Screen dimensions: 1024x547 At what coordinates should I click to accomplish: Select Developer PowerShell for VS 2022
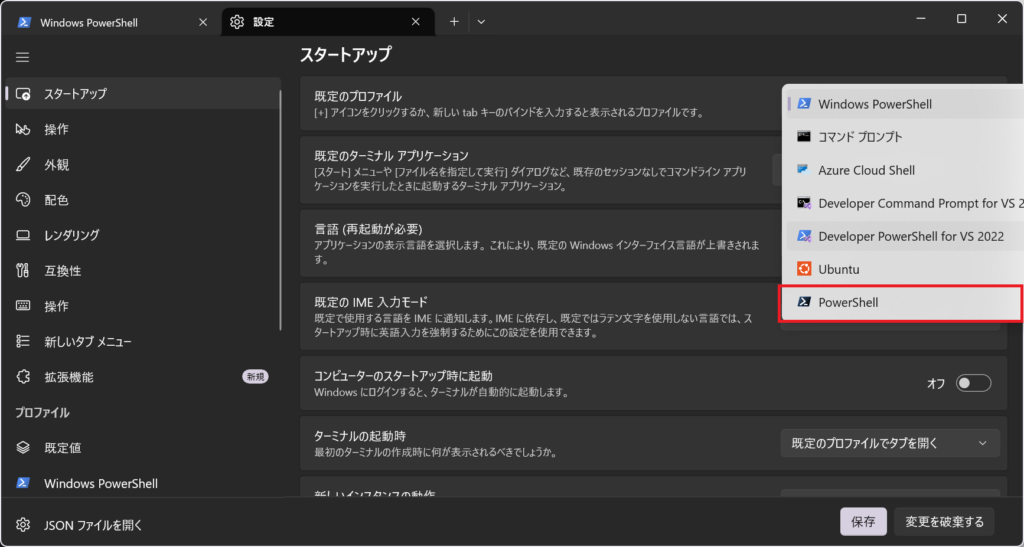[904, 236]
